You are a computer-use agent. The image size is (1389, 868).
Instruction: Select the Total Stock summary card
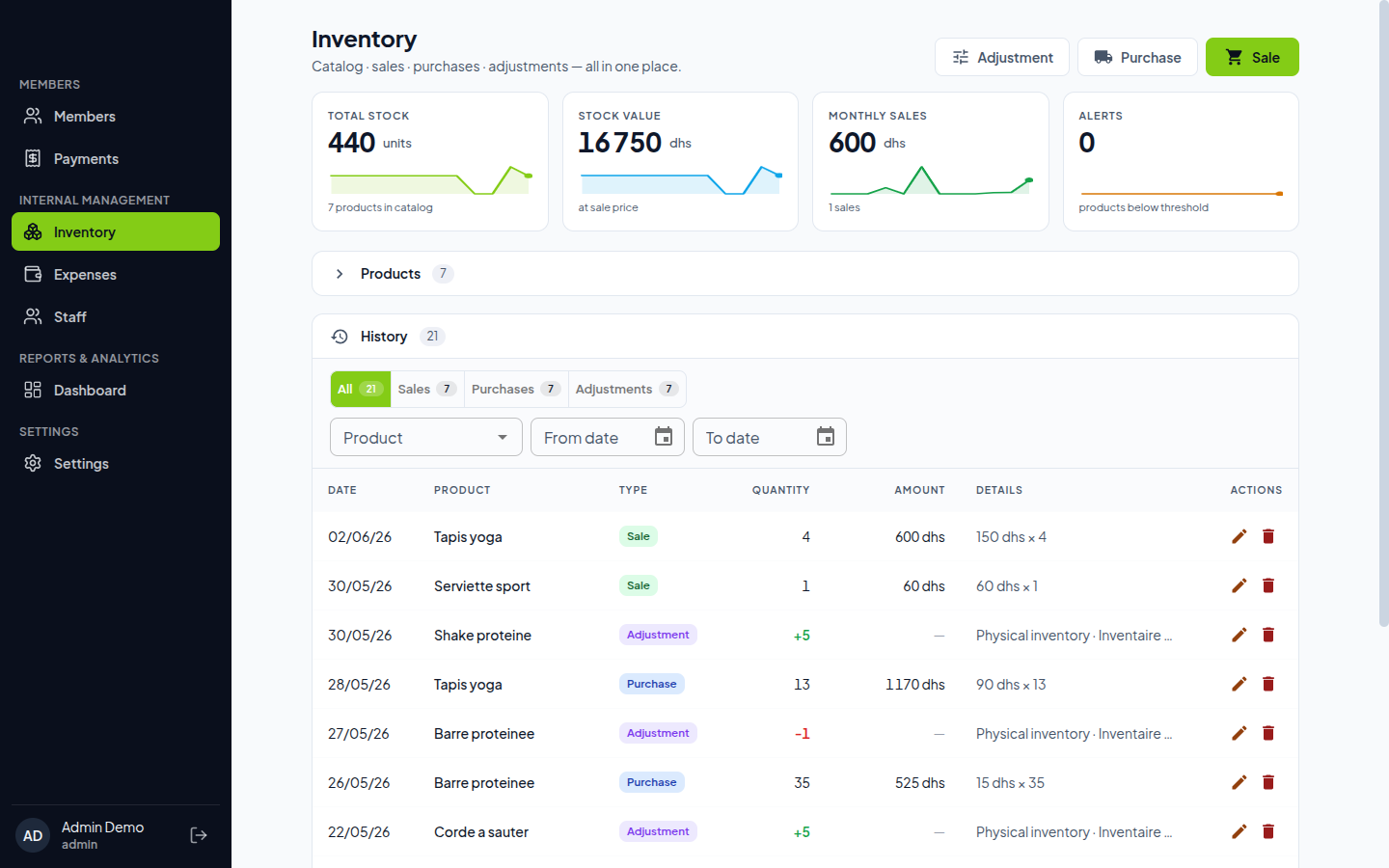click(430, 161)
